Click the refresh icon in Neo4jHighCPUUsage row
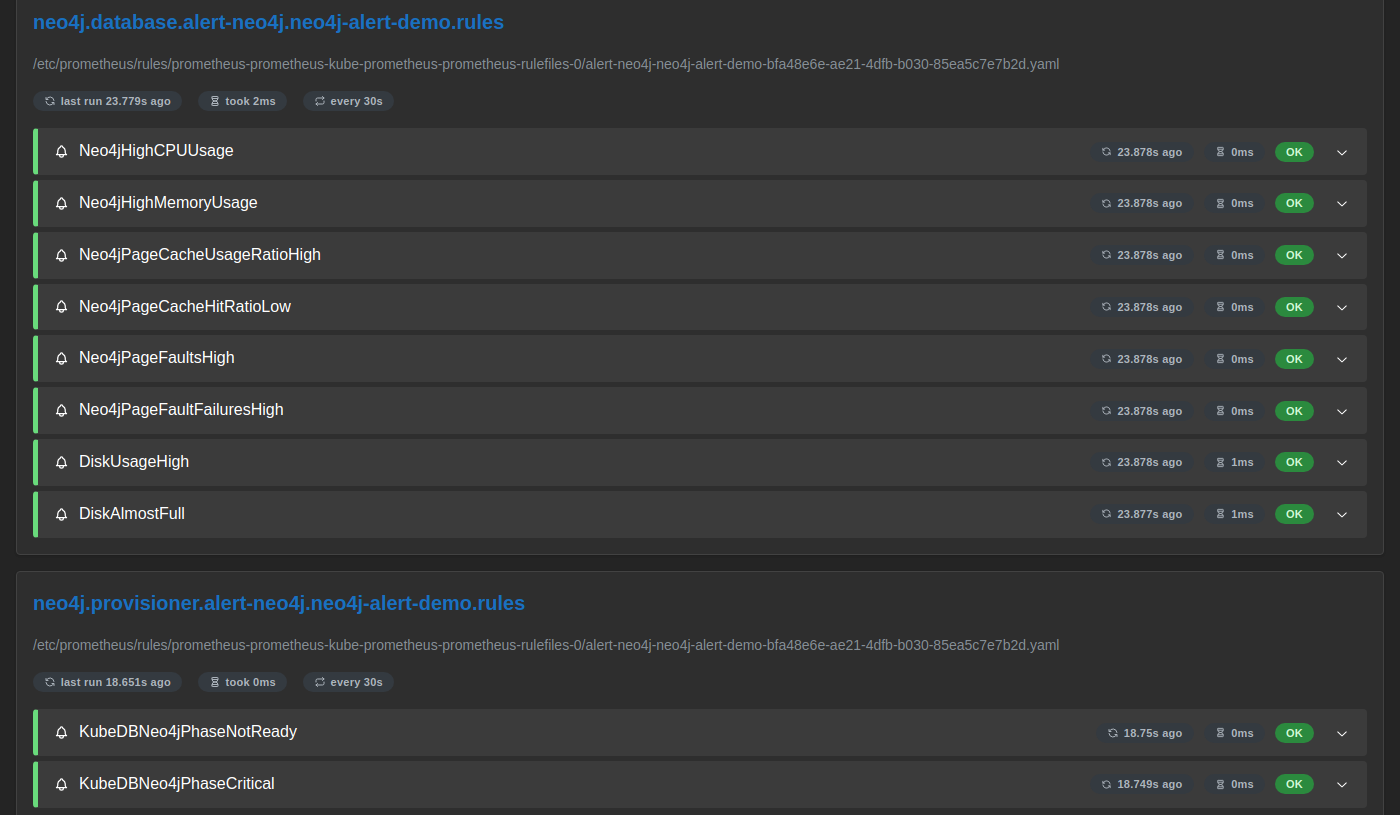Image resolution: width=1400 pixels, height=815 pixels. tap(1107, 152)
